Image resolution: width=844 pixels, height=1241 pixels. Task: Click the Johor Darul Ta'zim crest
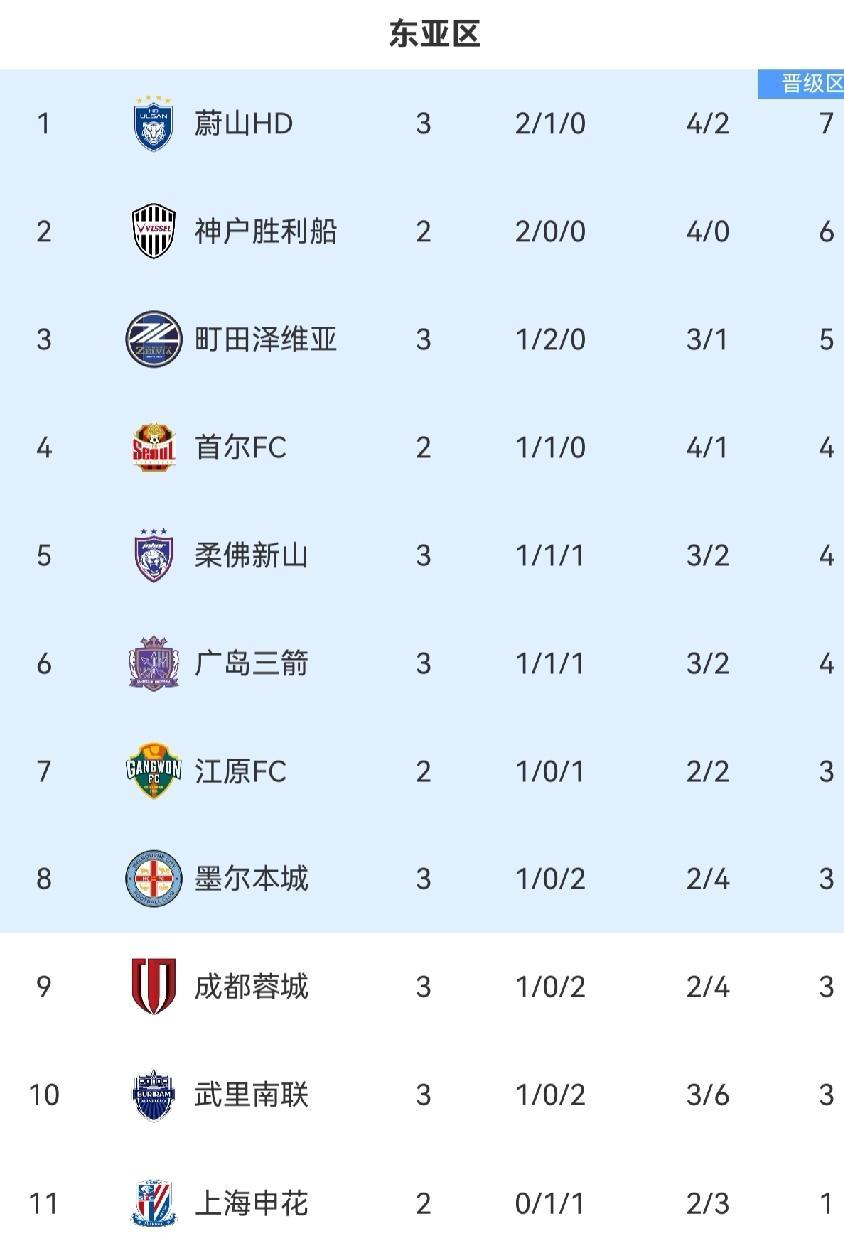tap(154, 555)
